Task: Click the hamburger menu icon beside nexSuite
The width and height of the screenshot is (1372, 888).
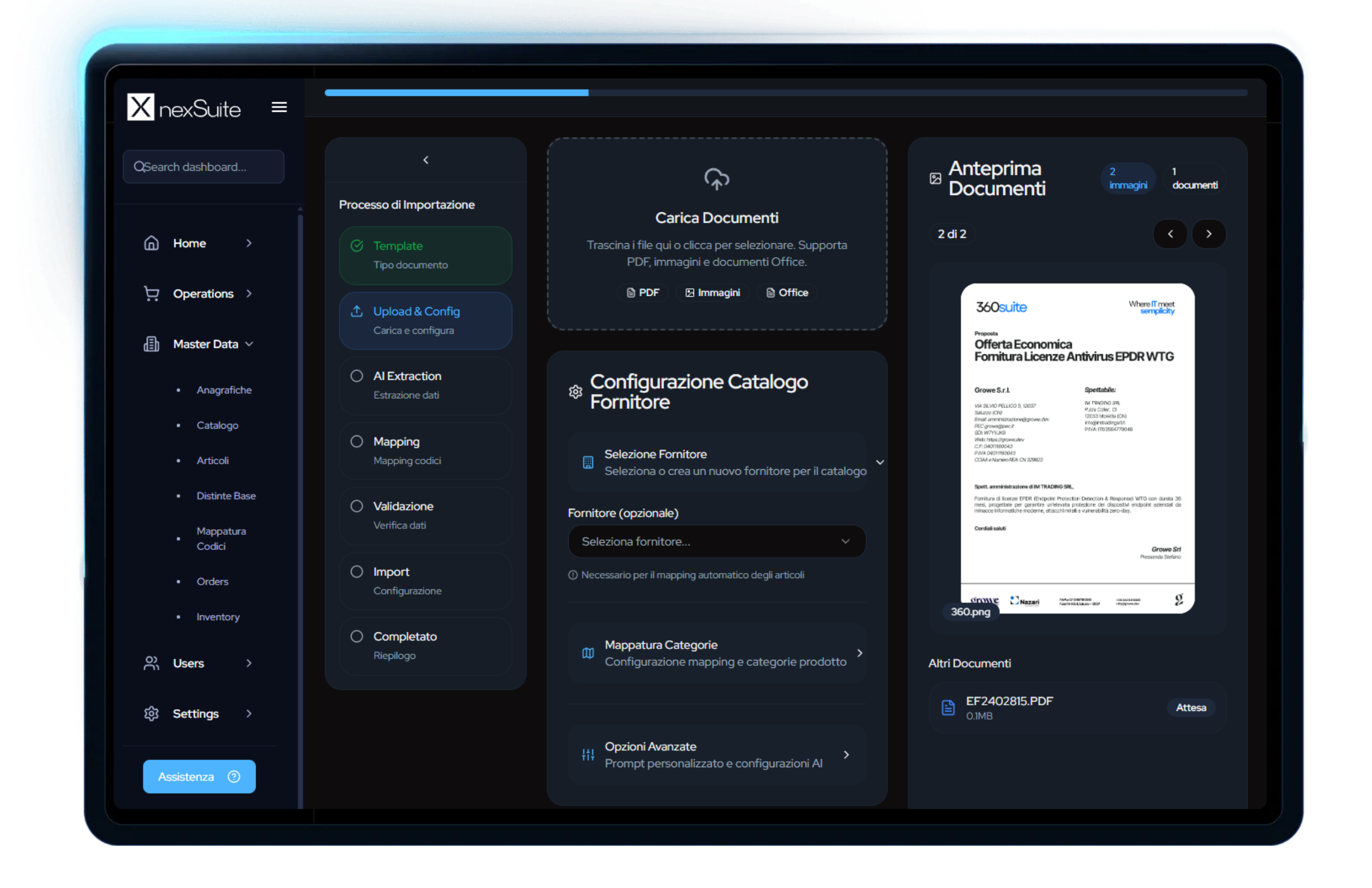Action: [x=279, y=107]
